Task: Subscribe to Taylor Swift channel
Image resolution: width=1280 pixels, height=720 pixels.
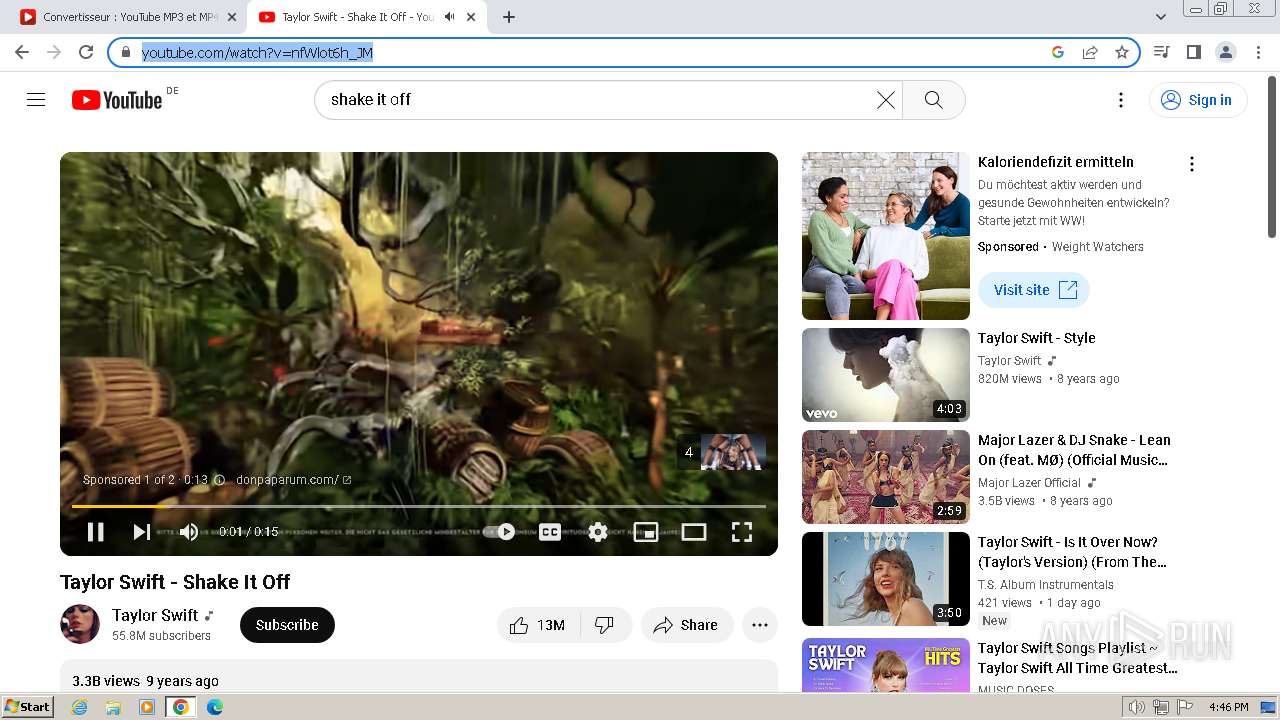Action: pos(287,625)
